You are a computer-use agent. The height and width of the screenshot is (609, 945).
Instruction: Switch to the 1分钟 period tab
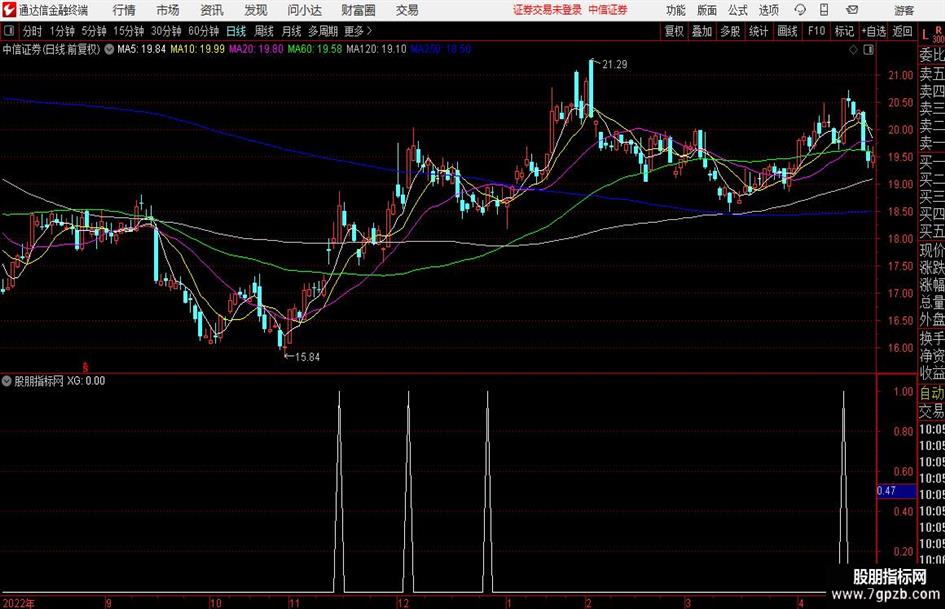pyautogui.click(x=62, y=31)
